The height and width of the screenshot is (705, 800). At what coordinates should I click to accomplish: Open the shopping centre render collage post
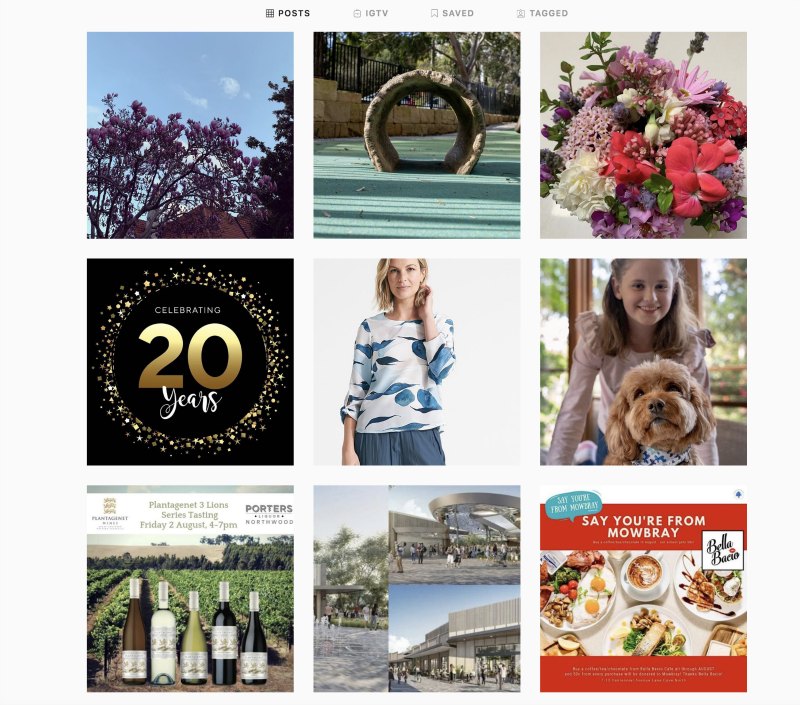[417, 588]
